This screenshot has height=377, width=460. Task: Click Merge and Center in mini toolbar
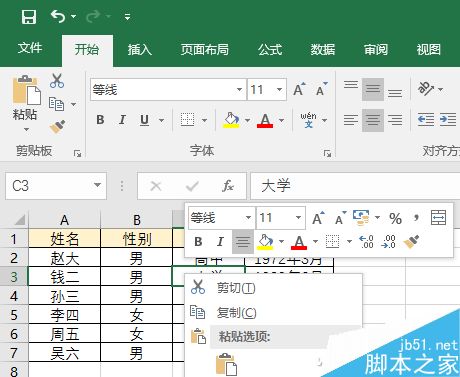coord(439,218)
